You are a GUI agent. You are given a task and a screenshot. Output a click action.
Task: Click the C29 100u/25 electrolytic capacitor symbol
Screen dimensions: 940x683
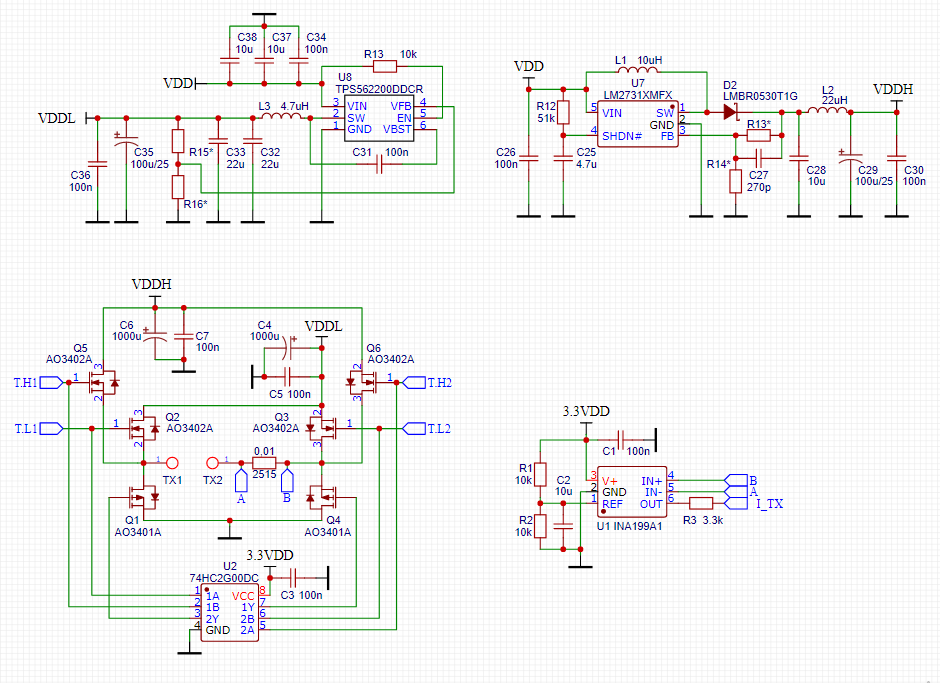[850, 158]
